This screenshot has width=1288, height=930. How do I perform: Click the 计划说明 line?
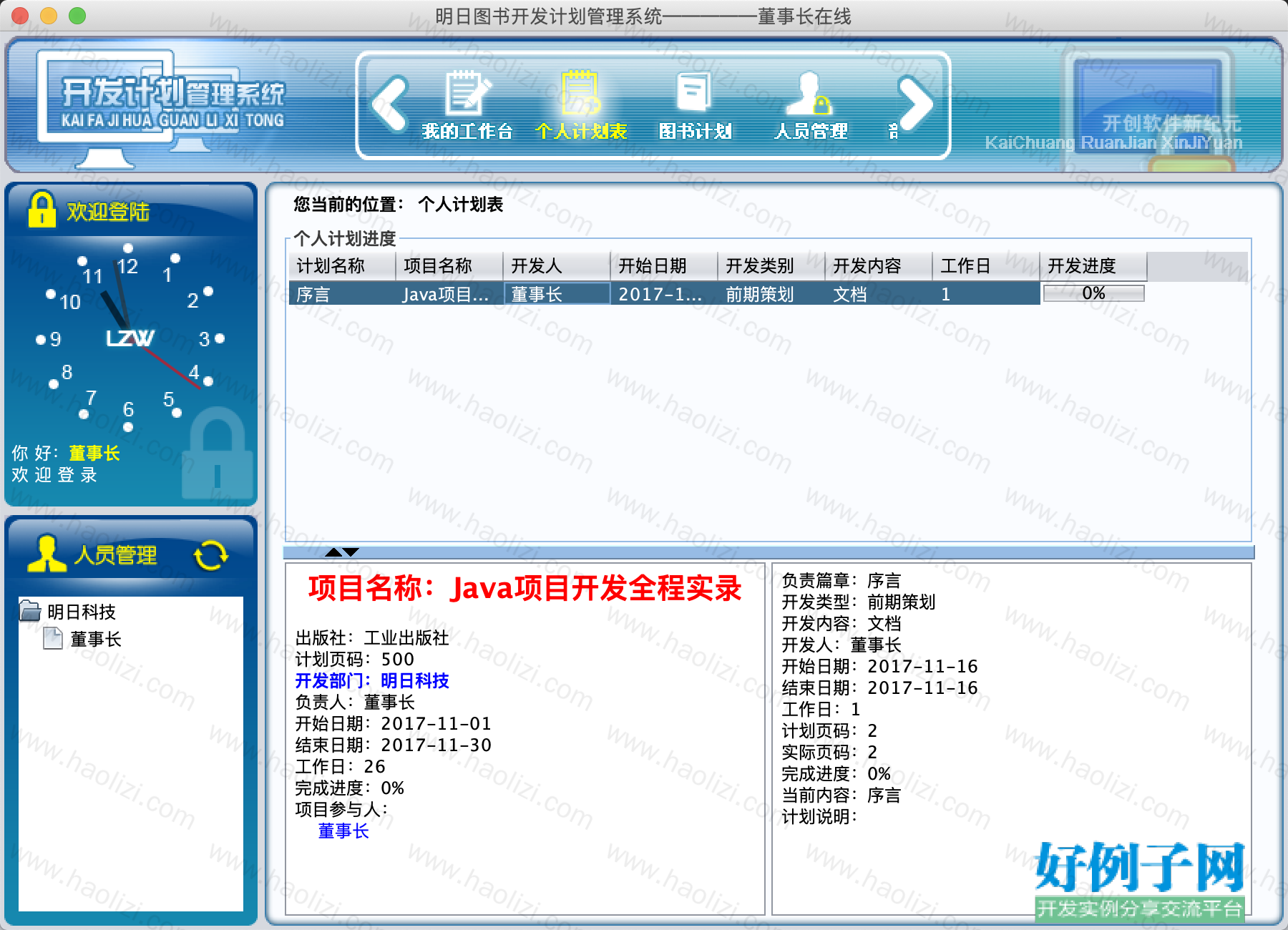819,817
